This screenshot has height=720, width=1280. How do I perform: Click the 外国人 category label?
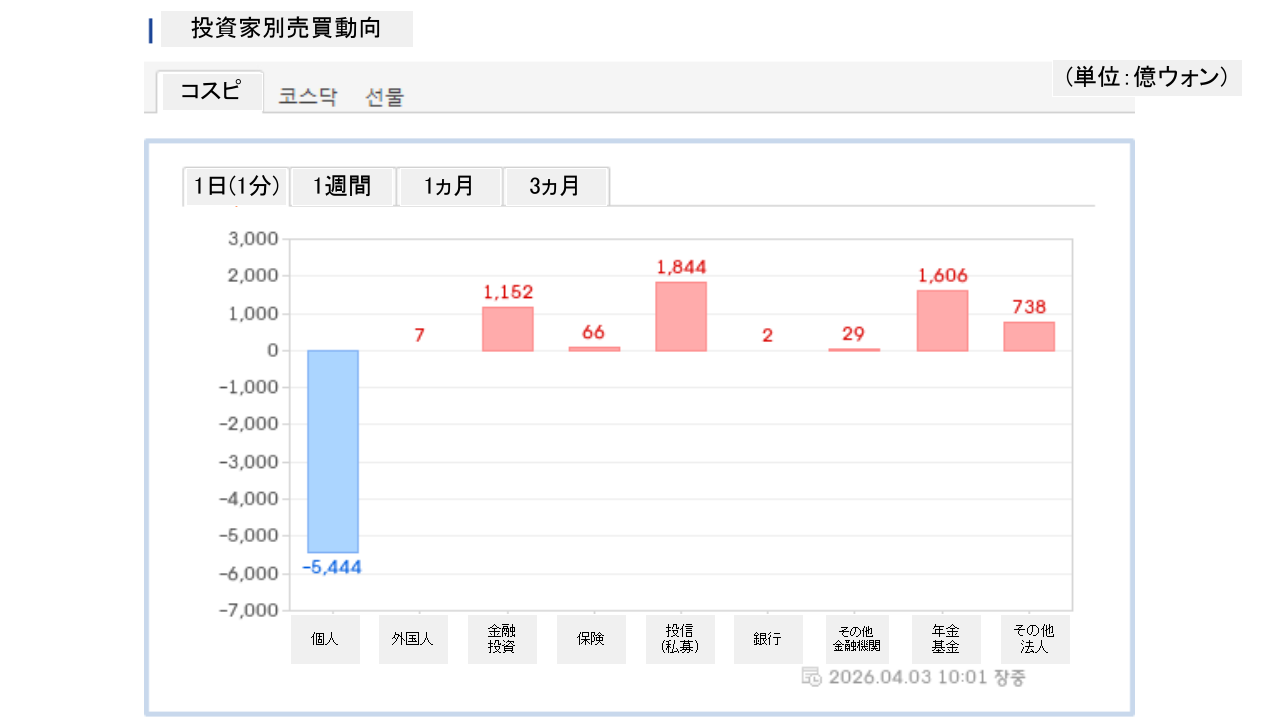[413, 639]
